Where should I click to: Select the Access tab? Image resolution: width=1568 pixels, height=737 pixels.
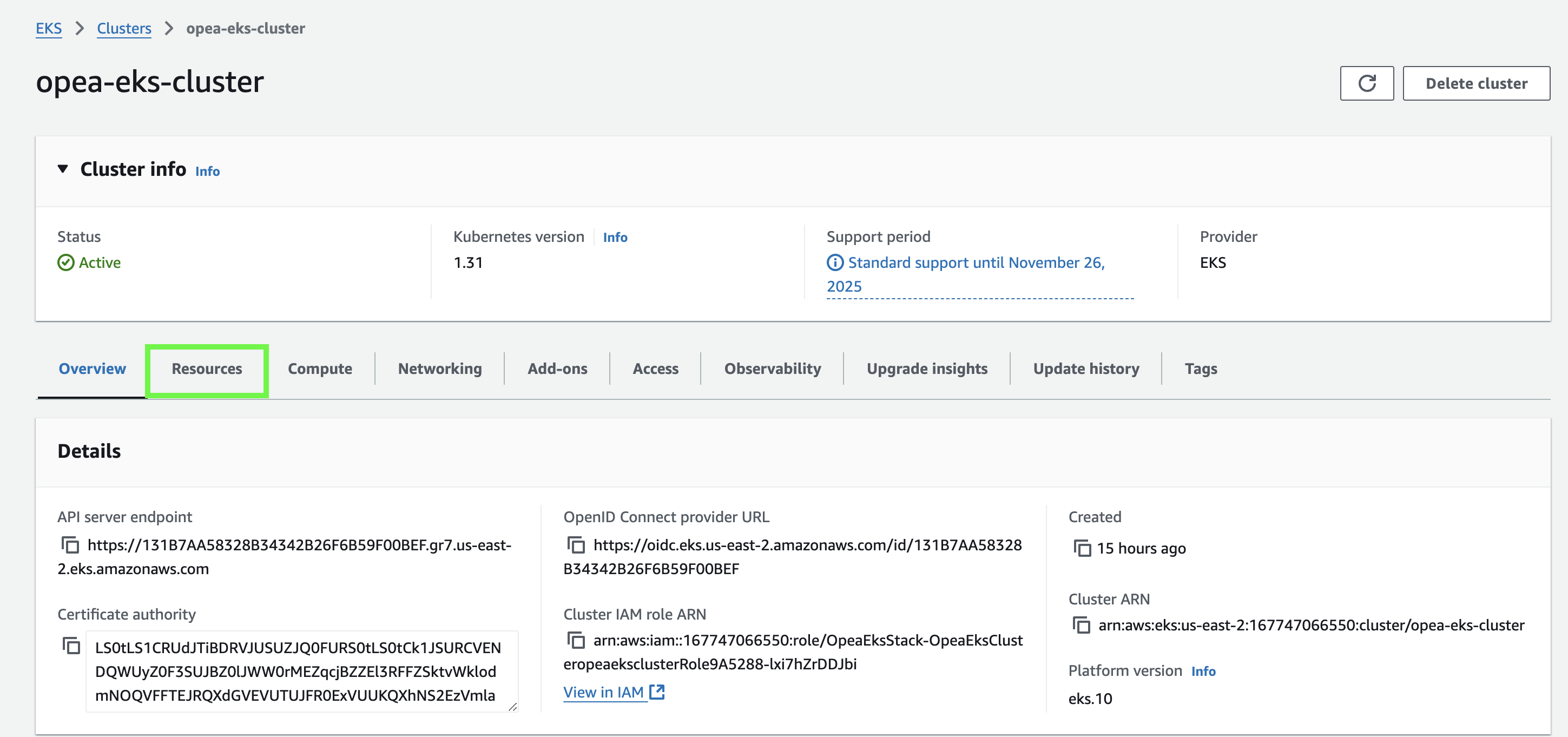[x=655, y=369]
